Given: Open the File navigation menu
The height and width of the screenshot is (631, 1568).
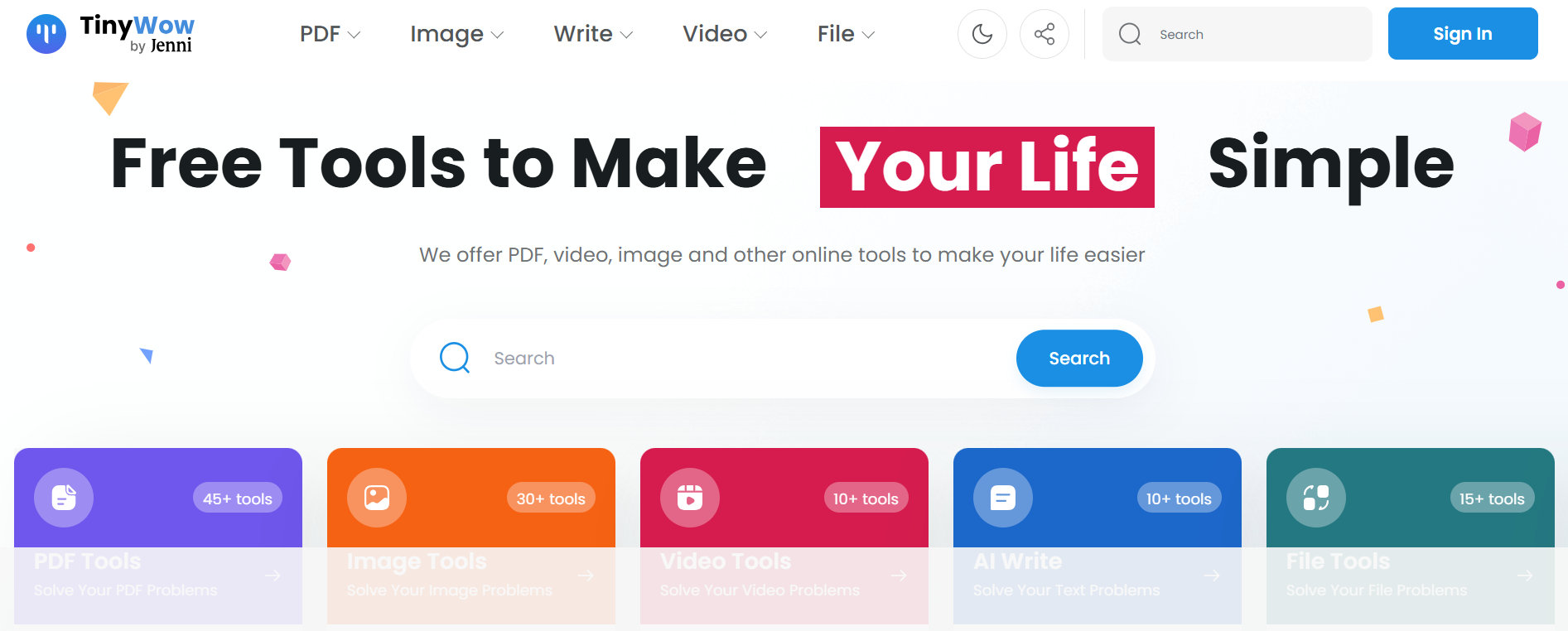Looking at the screenshot, I should point(846,34).
